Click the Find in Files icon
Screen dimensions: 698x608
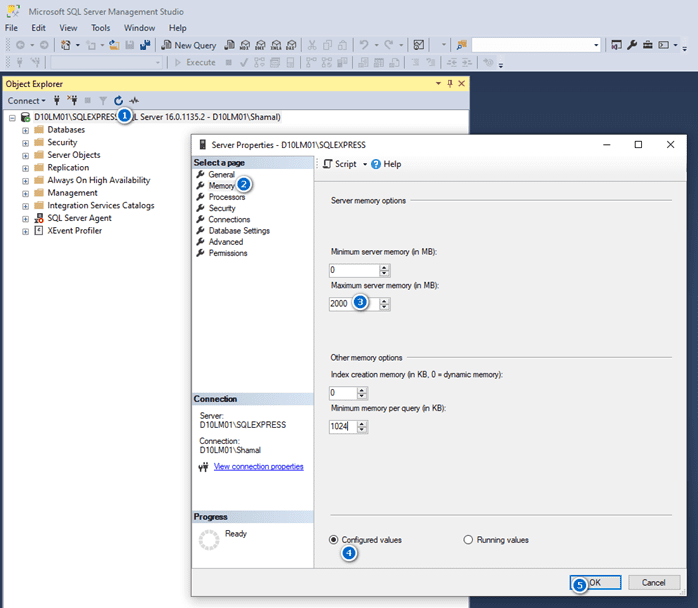(x=462, y=45)
